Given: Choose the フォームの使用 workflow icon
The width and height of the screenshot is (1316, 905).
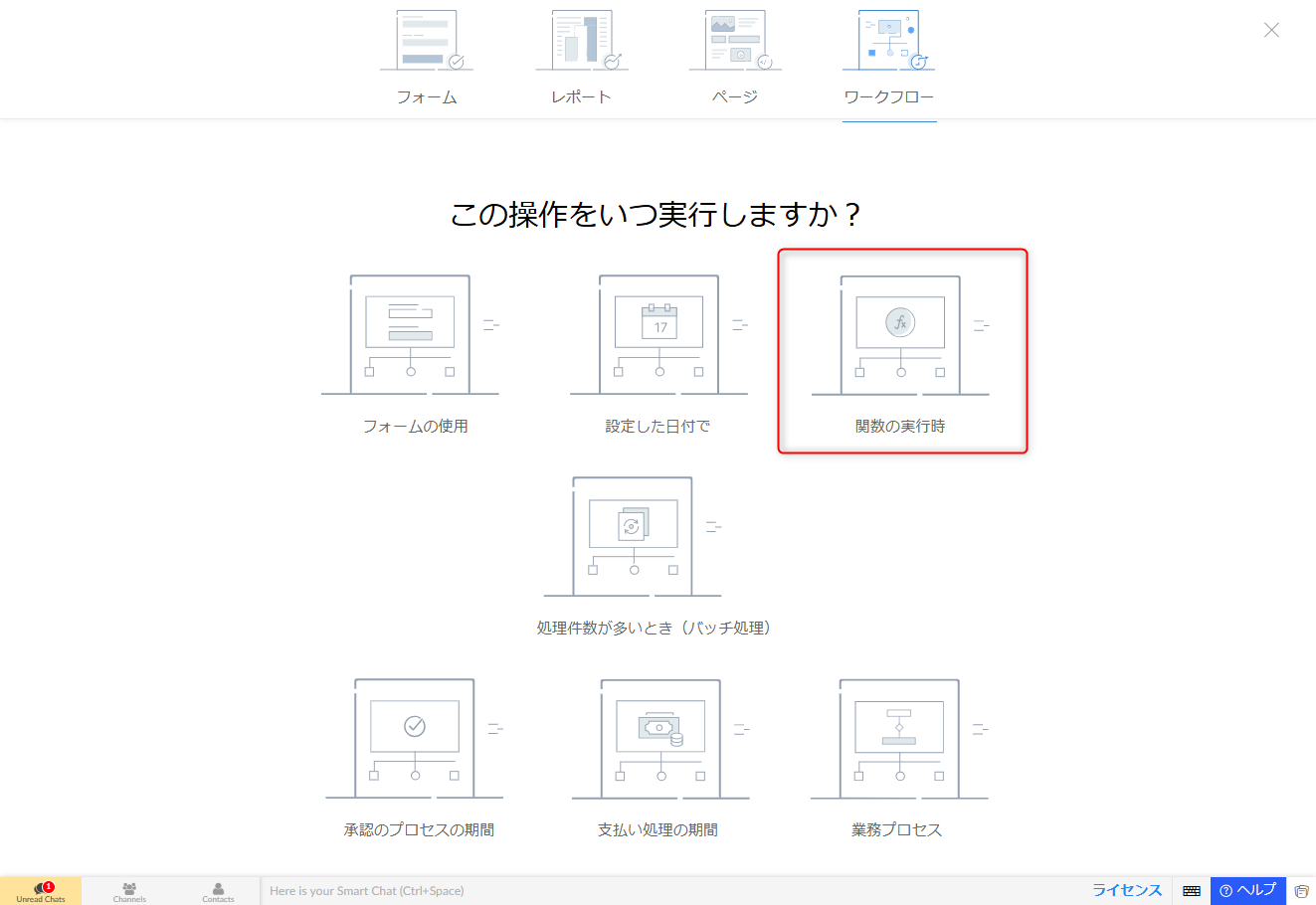Looking at the screenshot, I should (x=410, y=335).
